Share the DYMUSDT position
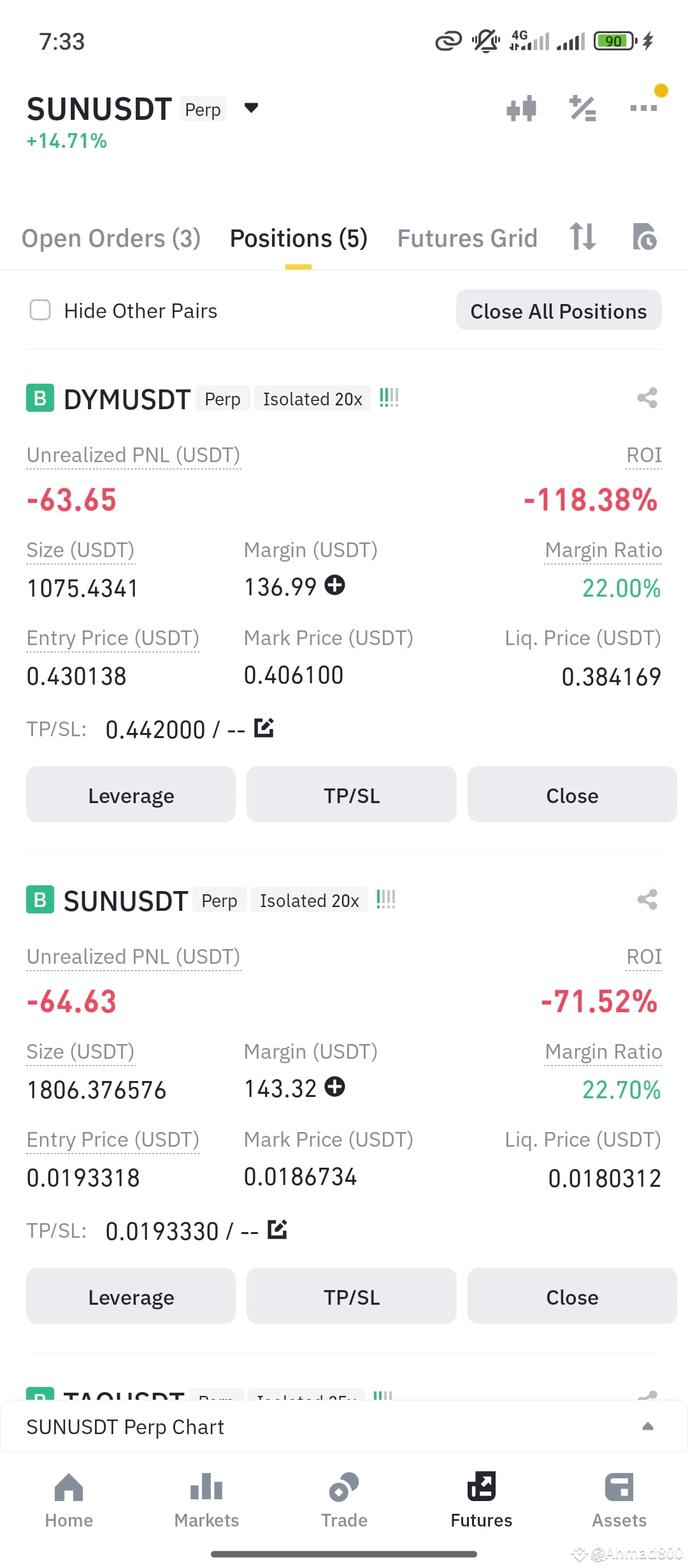 coord(647,398)
